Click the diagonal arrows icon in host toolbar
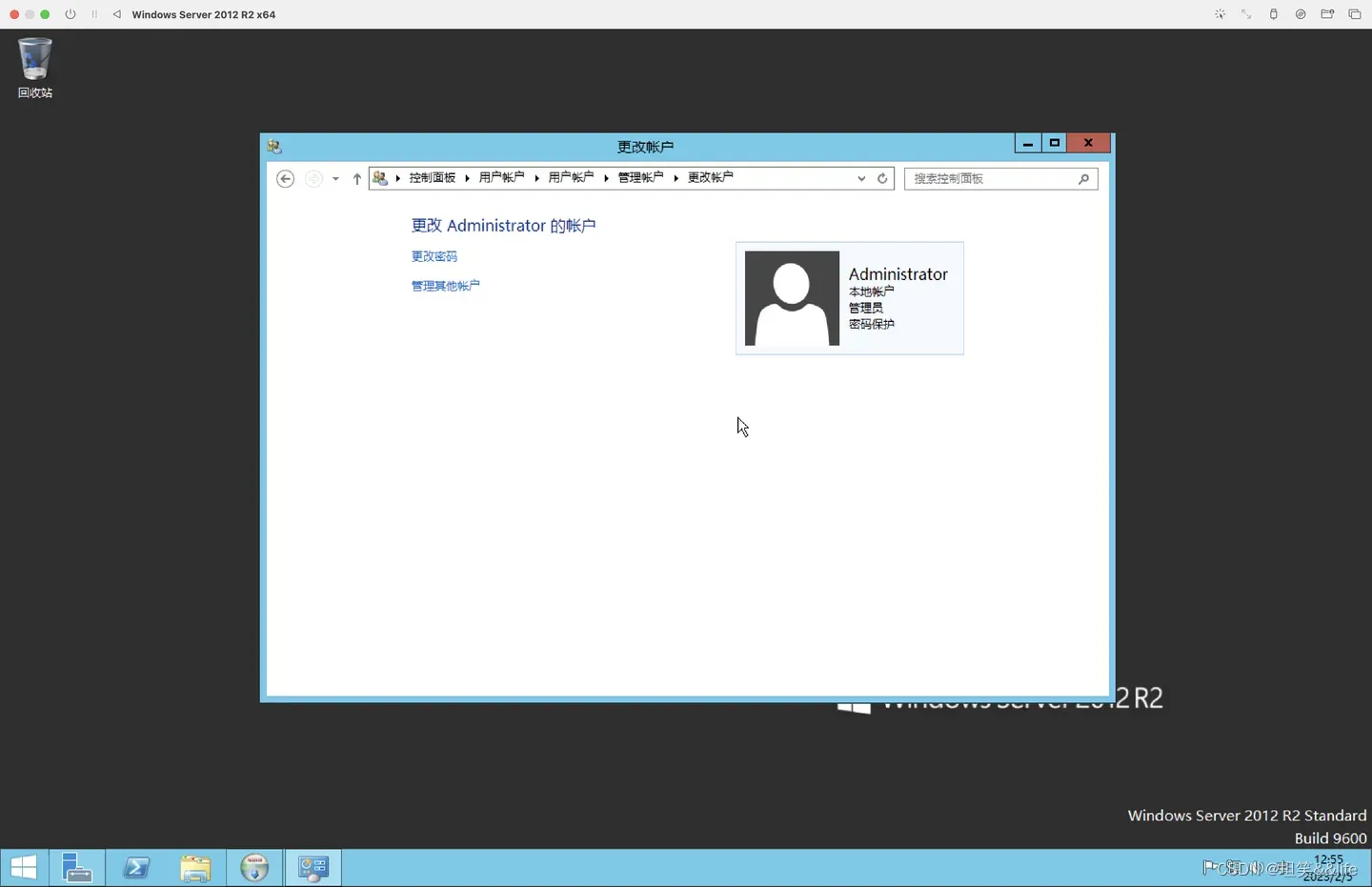1372x887 pixels. click(1246, 14)
